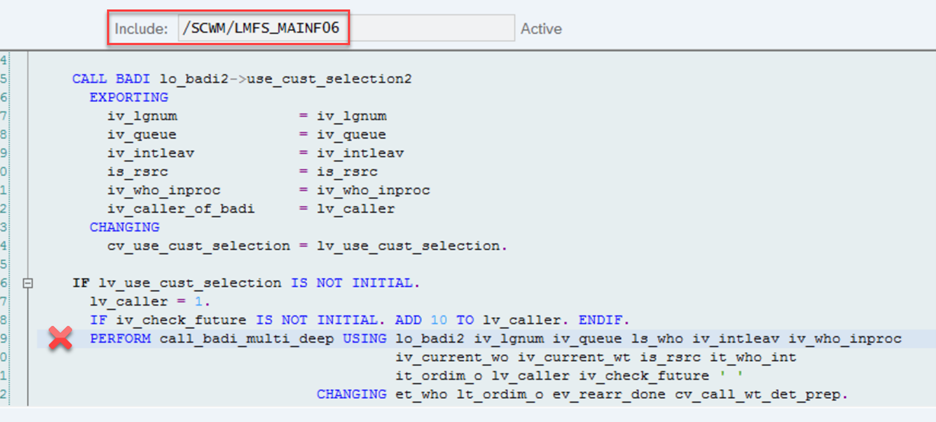This screenshot has width=936, height=422.
Task: Click the cv_use_cust_selection parameter name
Action: [199, 246]
